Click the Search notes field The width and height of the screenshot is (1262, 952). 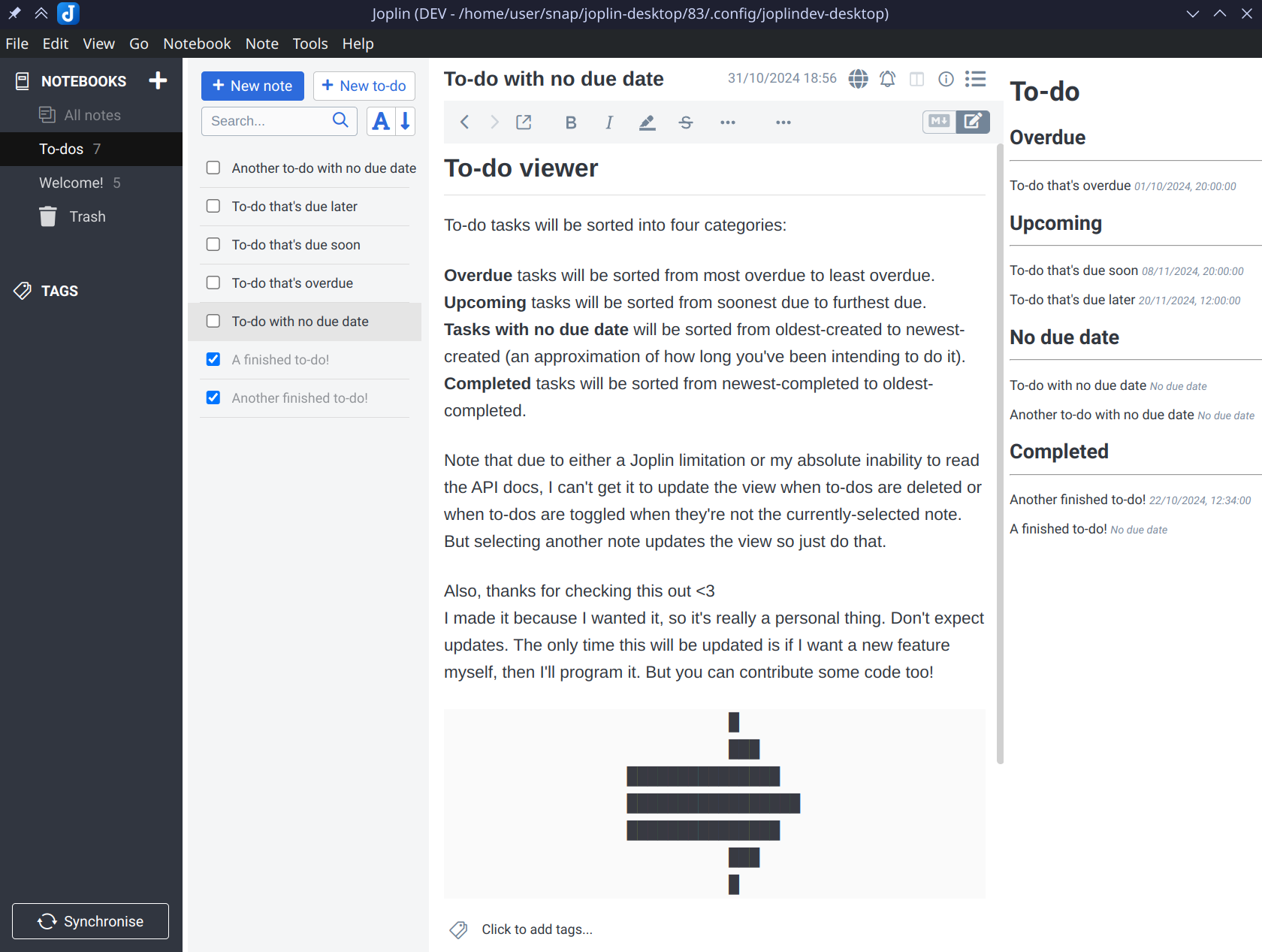click(x=267, y=121)
